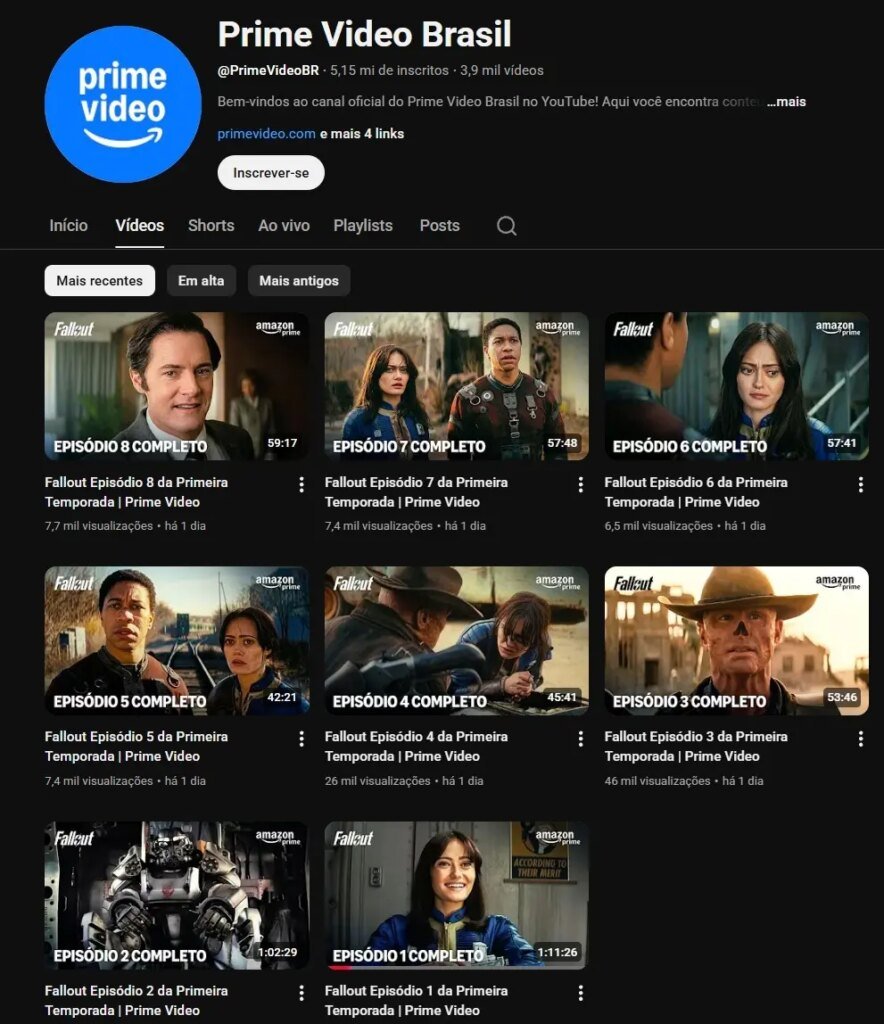Select the Em alta filter chip
Screen dimensions: 884x1024
click(201, 281)
